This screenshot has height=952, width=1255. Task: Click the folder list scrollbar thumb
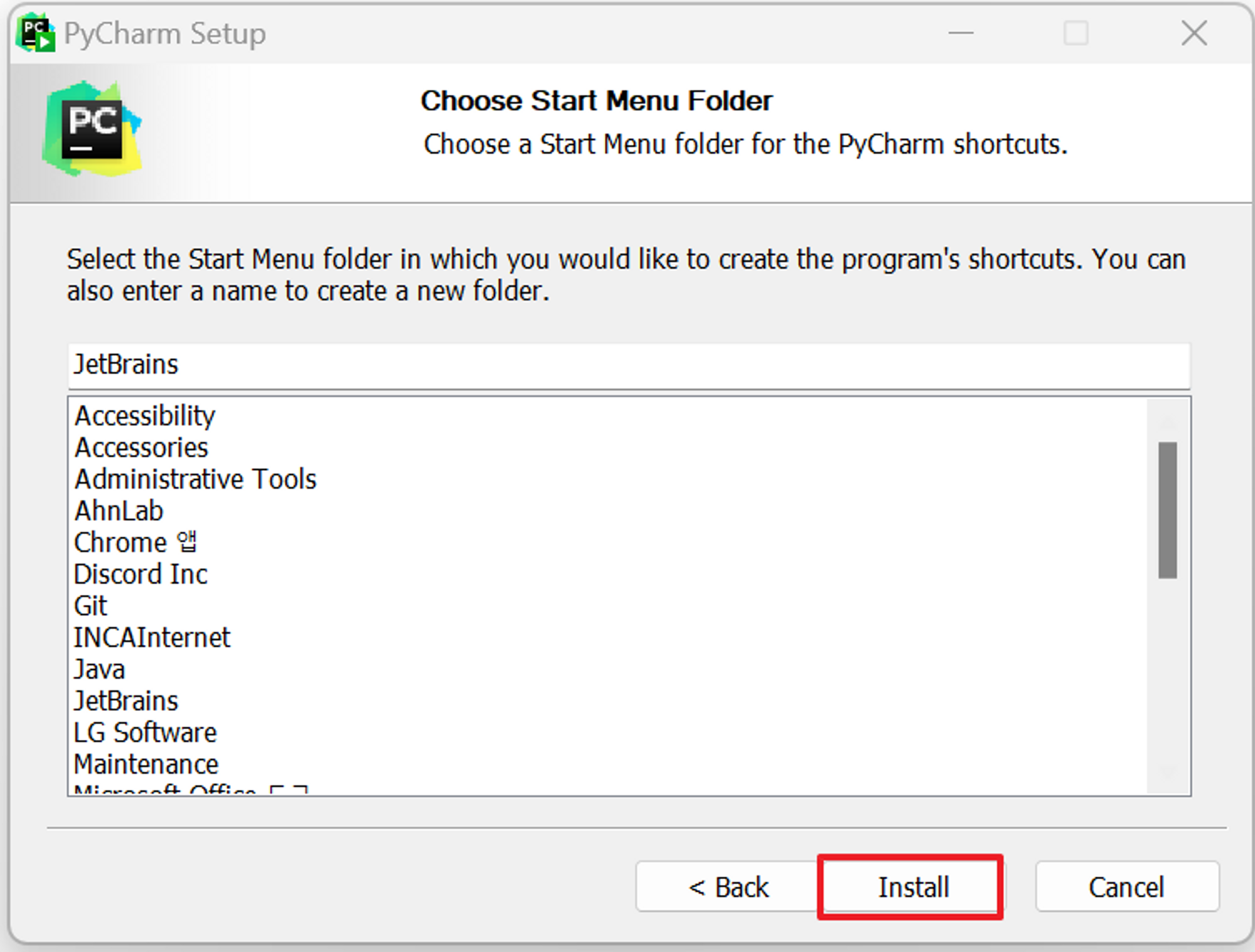pyautogui.click(x=1167, y=510)
